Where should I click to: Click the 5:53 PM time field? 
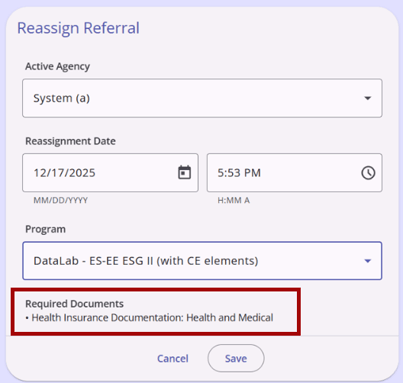[294, 173]
